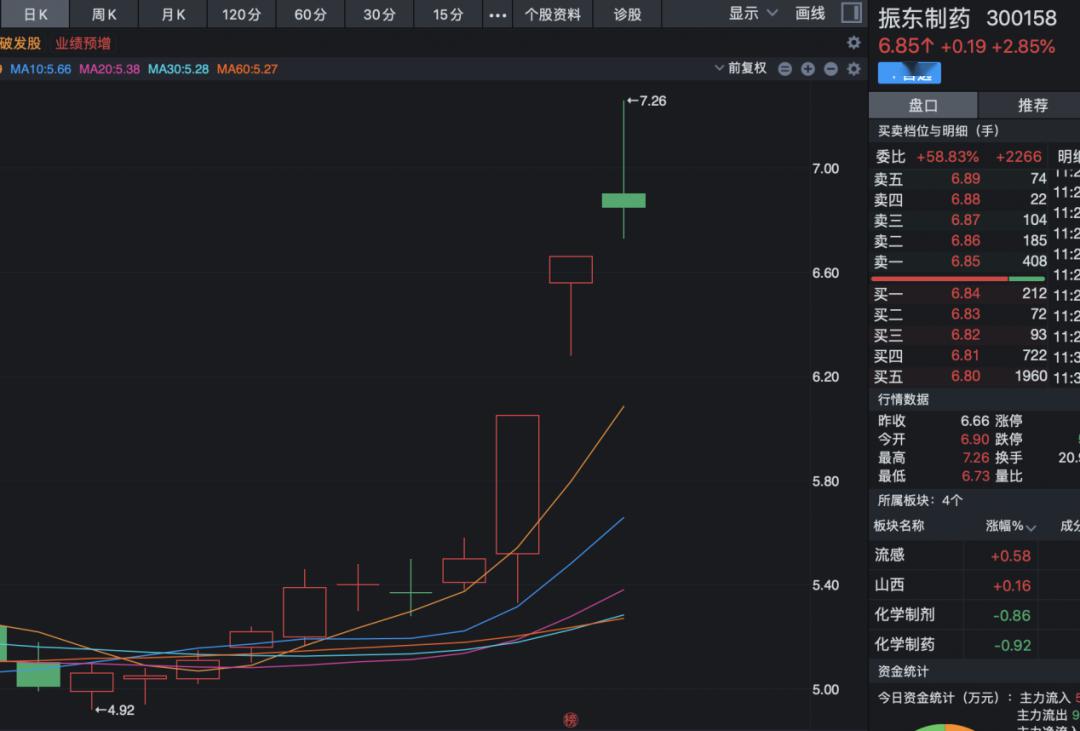1080x731 pixels.
Task: Click the 4.92 low price marker
Action: (114, 710)
